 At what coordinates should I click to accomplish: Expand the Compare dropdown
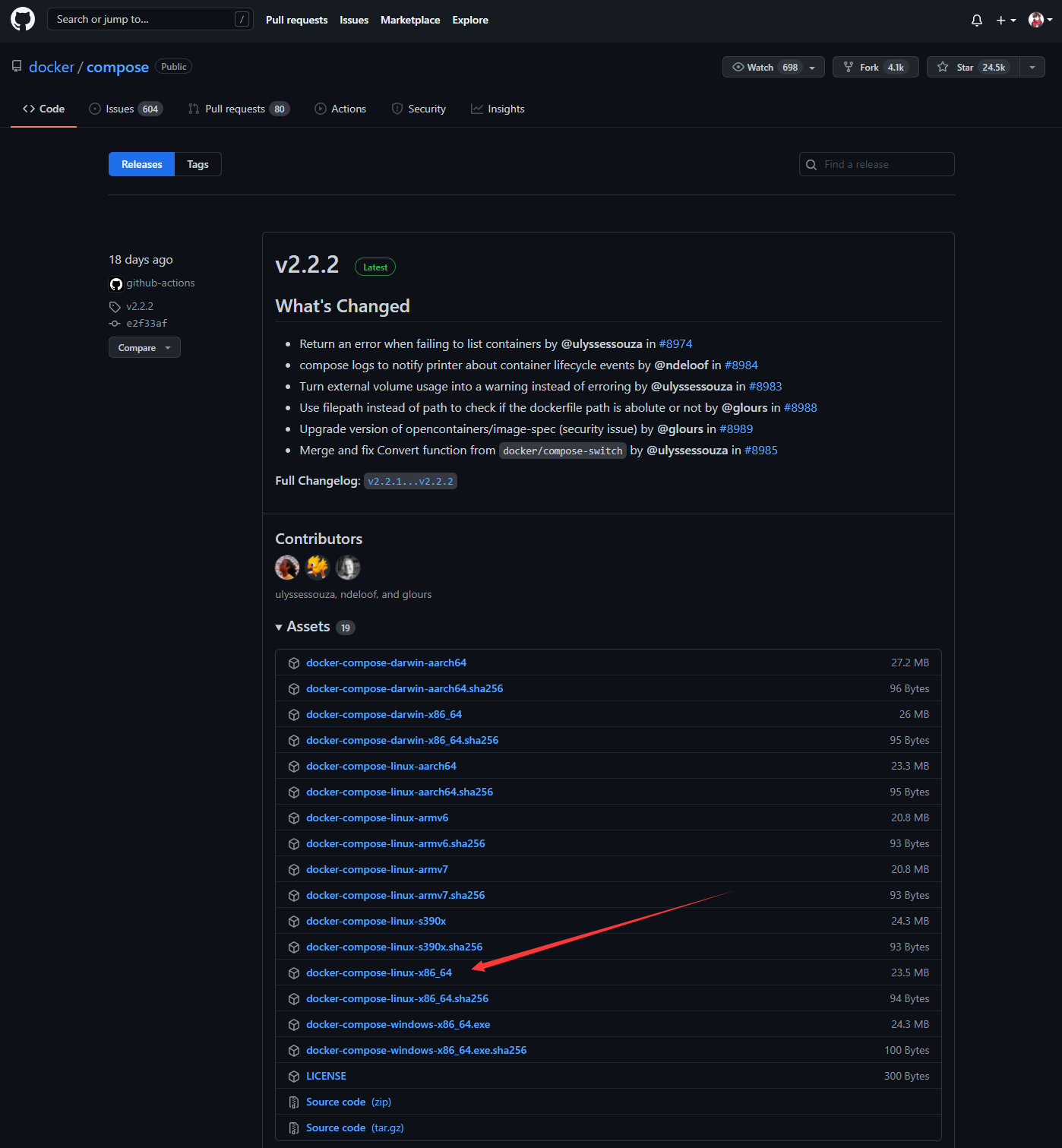point(144,347)
